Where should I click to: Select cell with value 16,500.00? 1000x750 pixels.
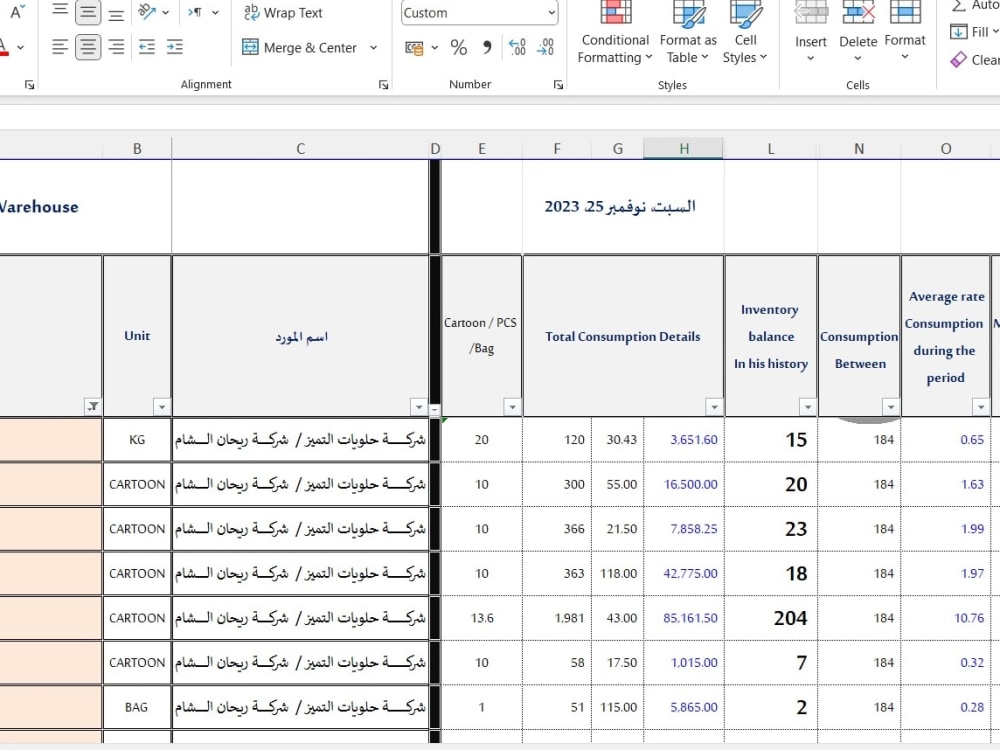[684, 484]
